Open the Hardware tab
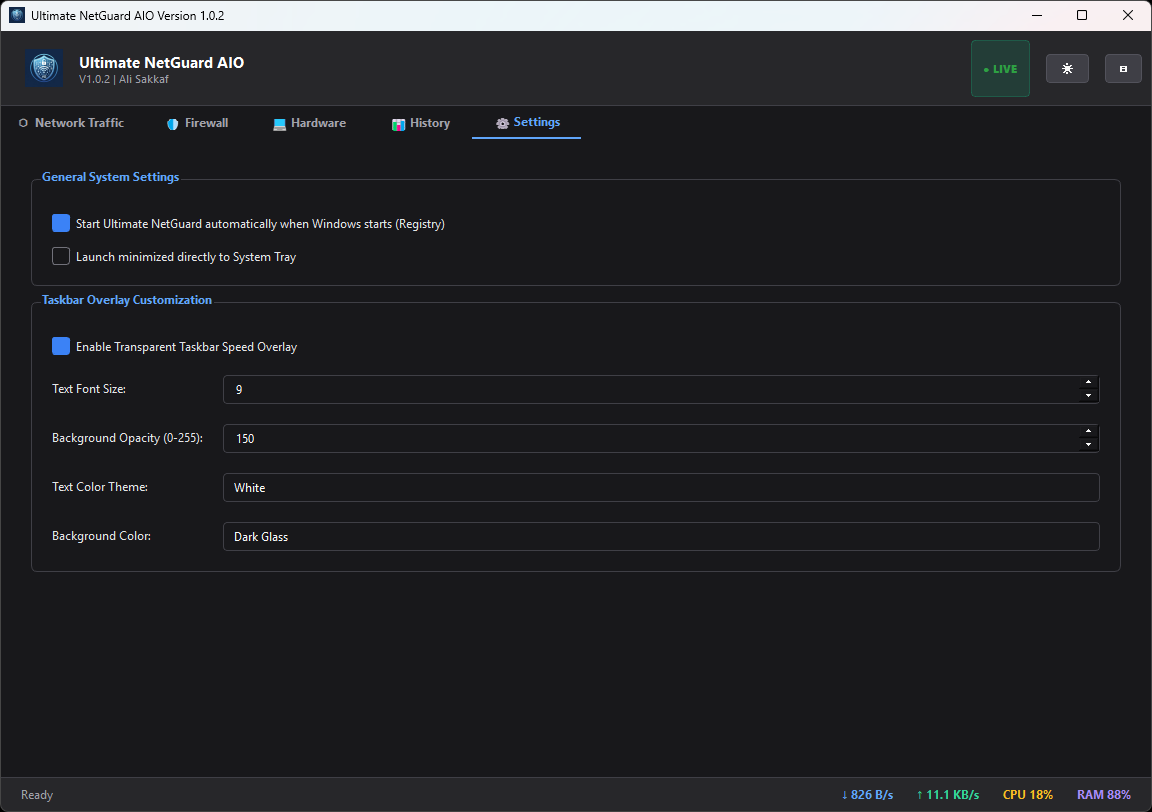Screen dimensions: 1152x812 (x=309, y=123)
